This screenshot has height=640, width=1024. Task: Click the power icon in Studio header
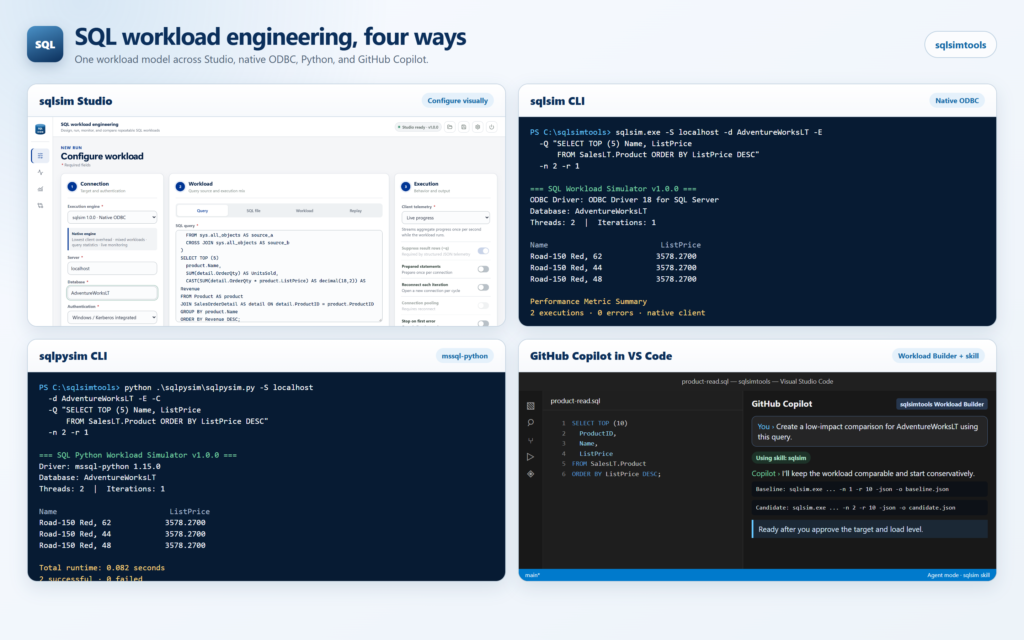point(492,127)
